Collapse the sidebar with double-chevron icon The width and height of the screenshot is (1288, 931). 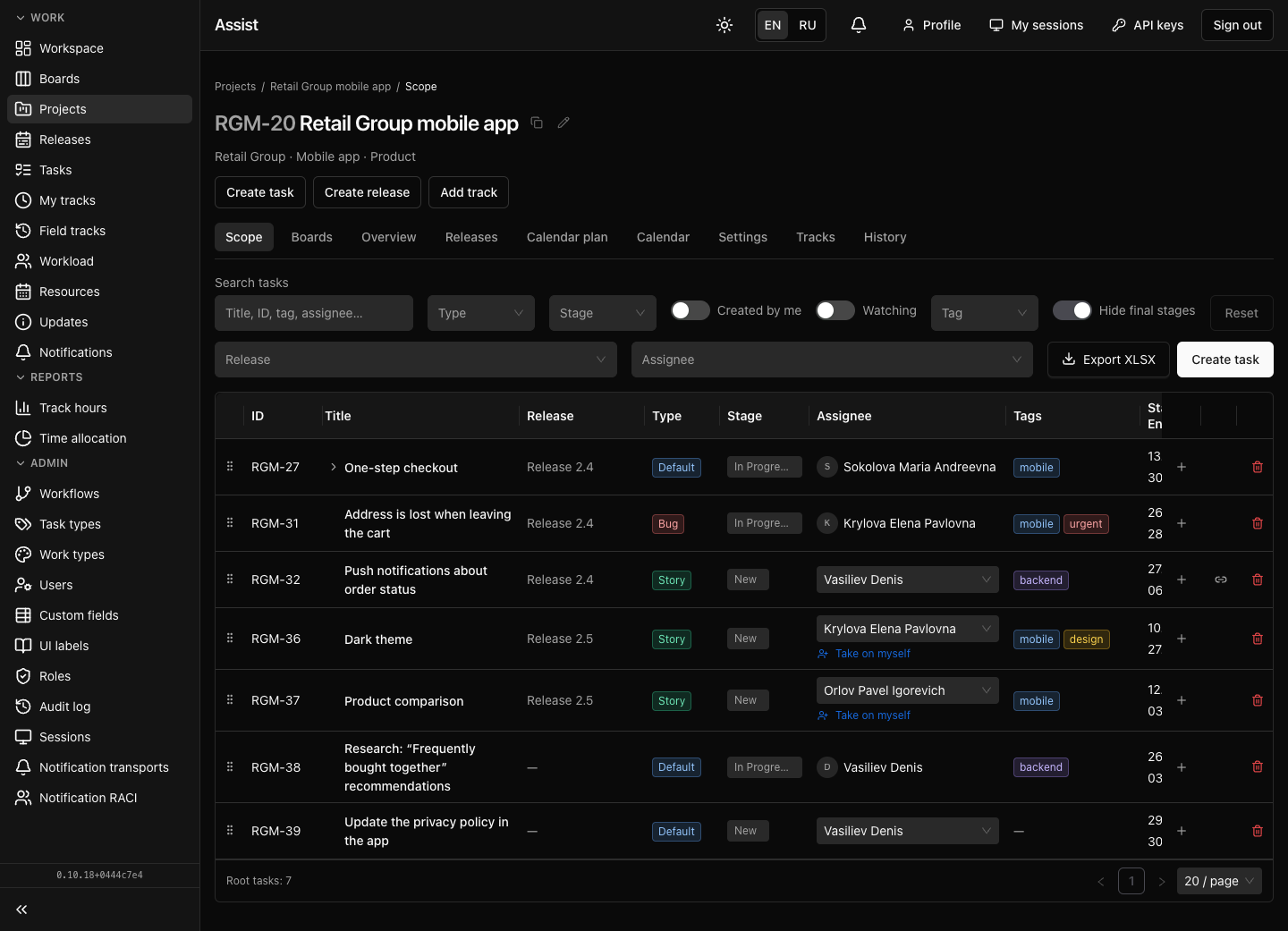pyautogui.click(x=21, y=910)
